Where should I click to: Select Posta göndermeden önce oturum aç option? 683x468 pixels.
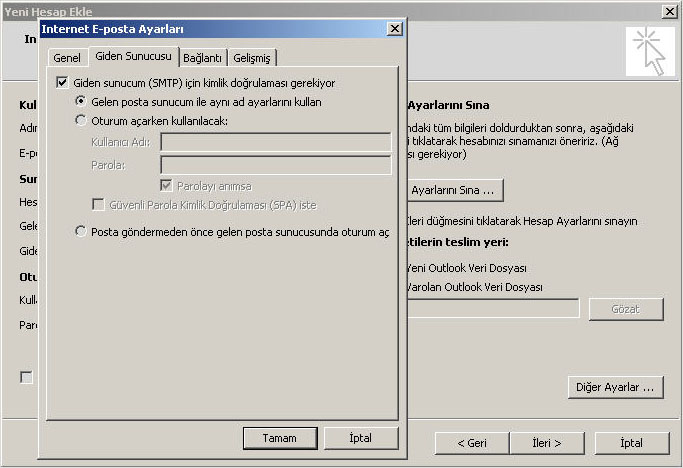pyautogui.click(x=82, y=231)
